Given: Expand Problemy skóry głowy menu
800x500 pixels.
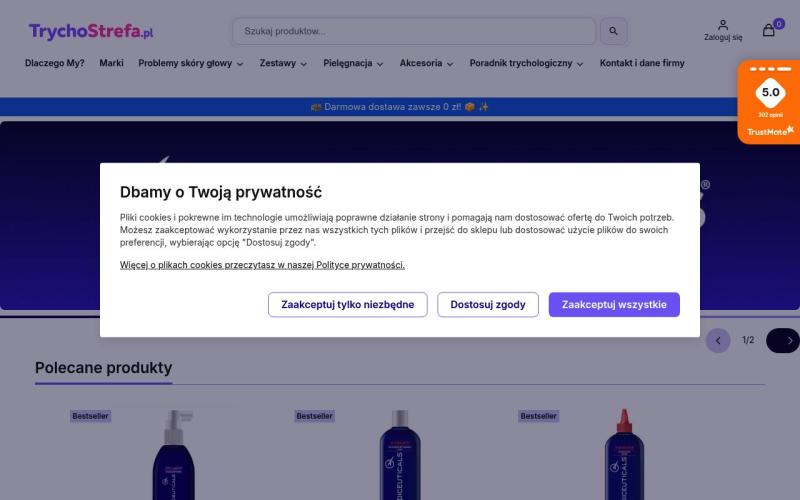Looking at the screenshot, I should point(191,63).
